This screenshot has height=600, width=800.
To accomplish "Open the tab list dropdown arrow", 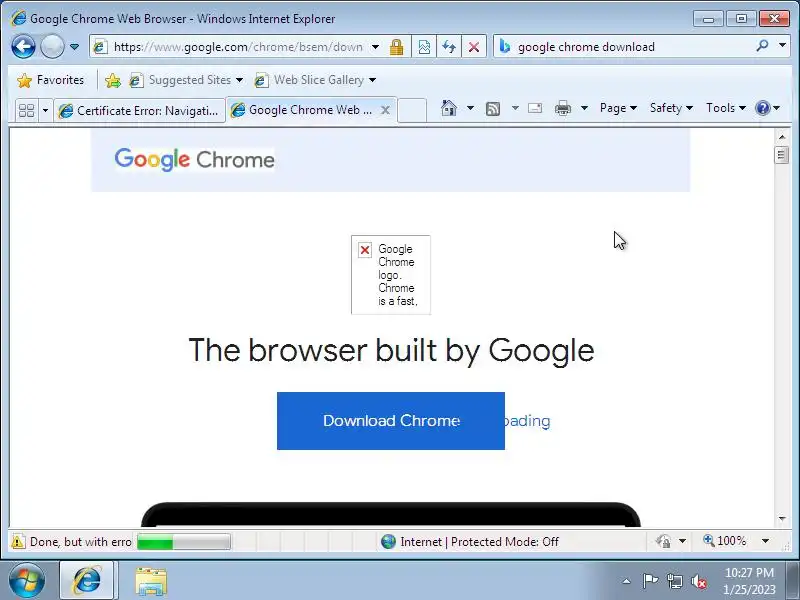I will tap(45, 110).
